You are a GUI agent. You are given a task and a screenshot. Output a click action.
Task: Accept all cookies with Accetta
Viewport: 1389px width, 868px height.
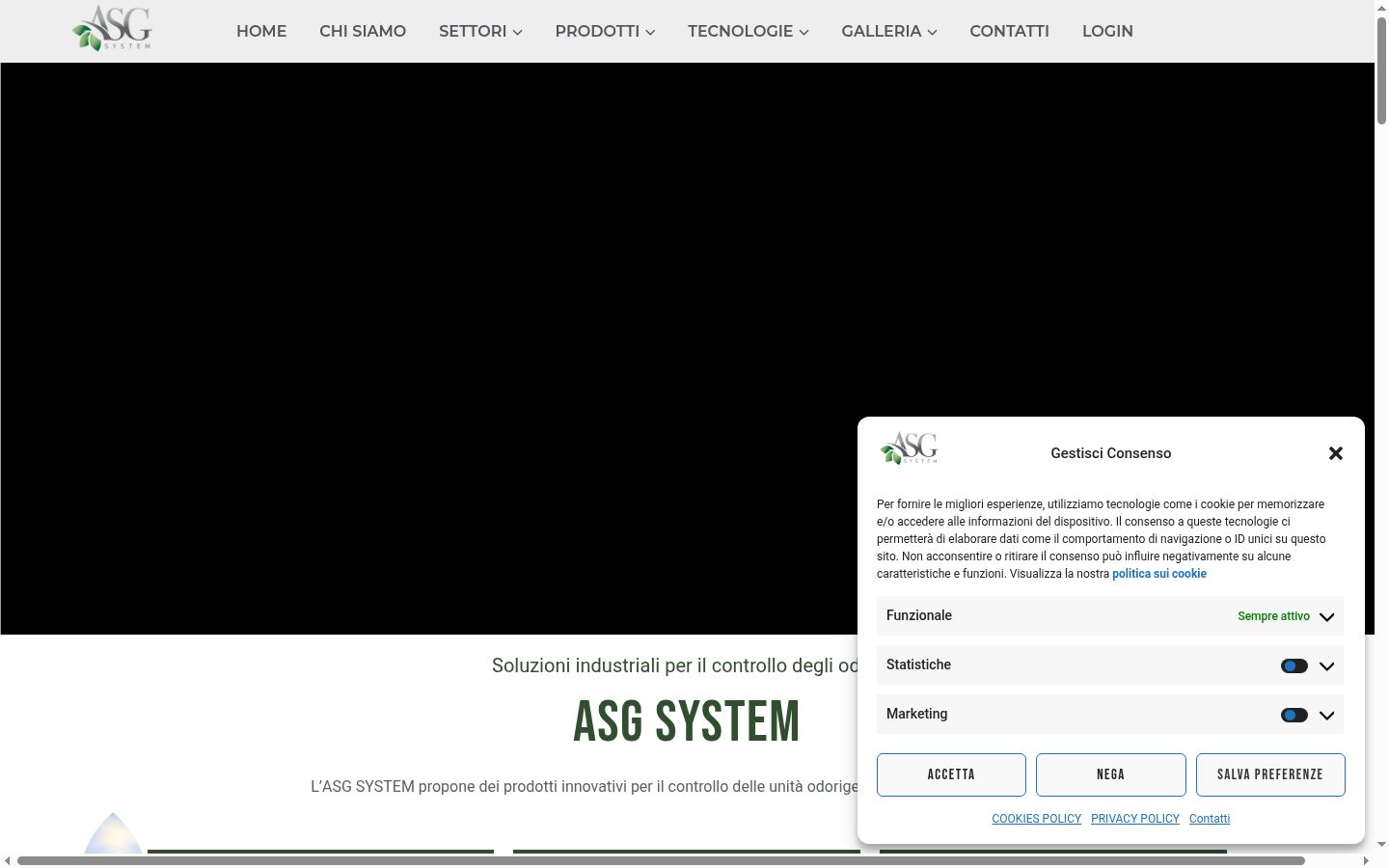point(951,774)
